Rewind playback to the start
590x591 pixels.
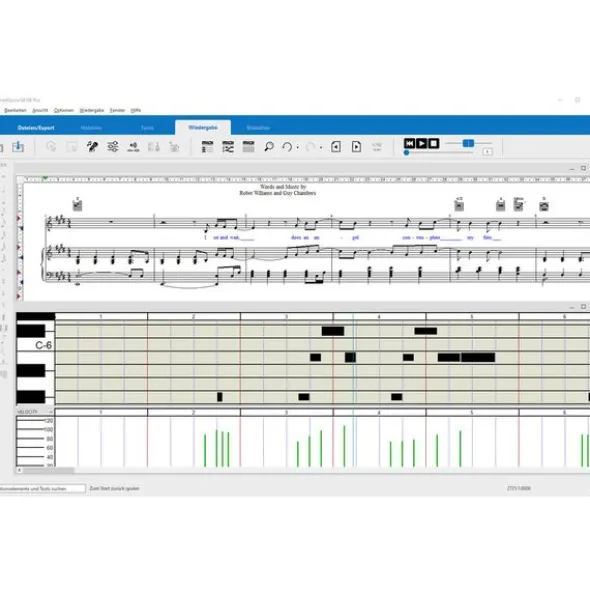pyautogui.click(x=409, y=143)
